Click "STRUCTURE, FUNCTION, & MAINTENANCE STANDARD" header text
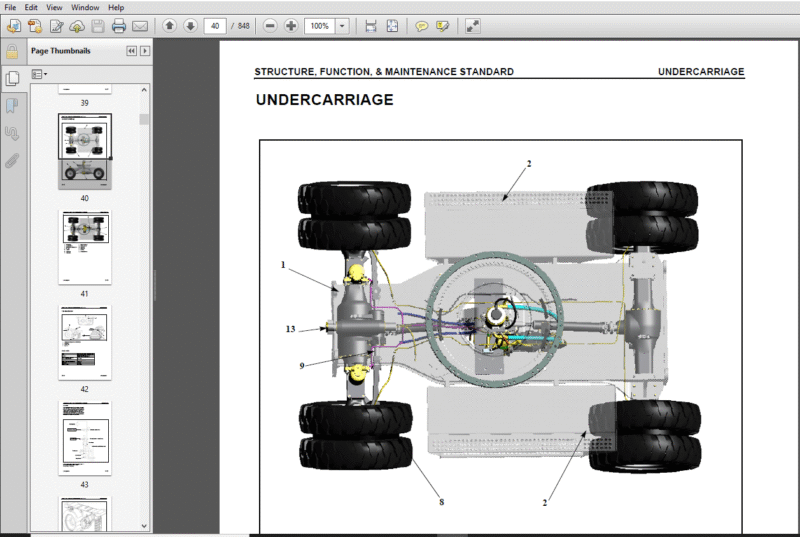 pyautogui.click(x=384, y=72)
